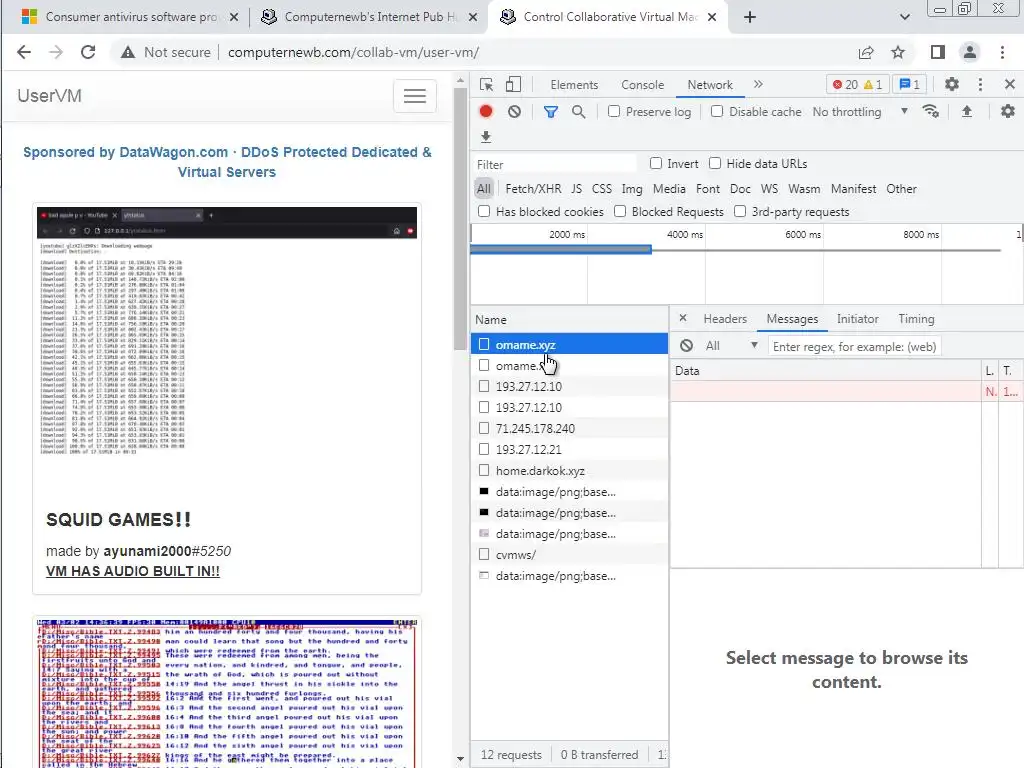Clear the network log

(x=515, y=112)
